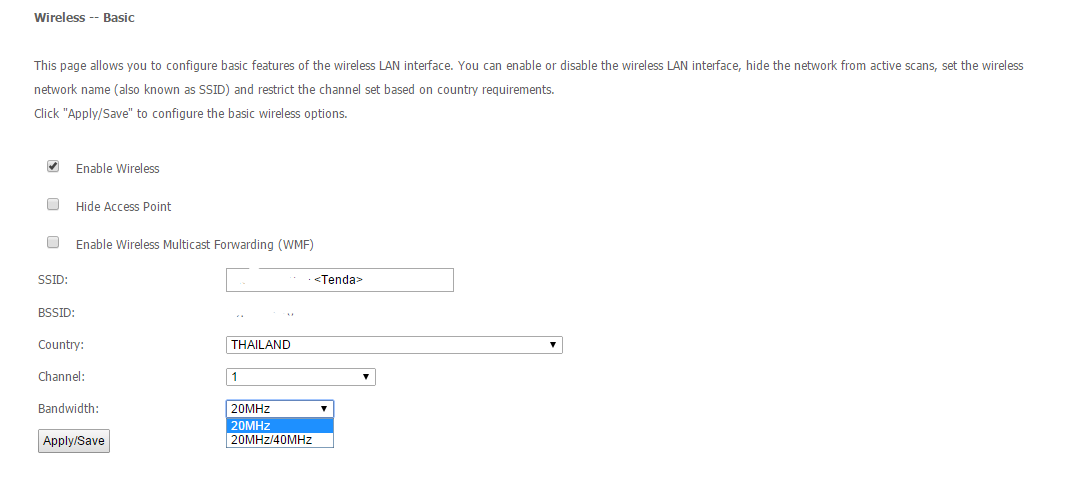This screenshot has width=1076, height=504.
Task: Click the Apply/Save button
Action: [73, 441]
